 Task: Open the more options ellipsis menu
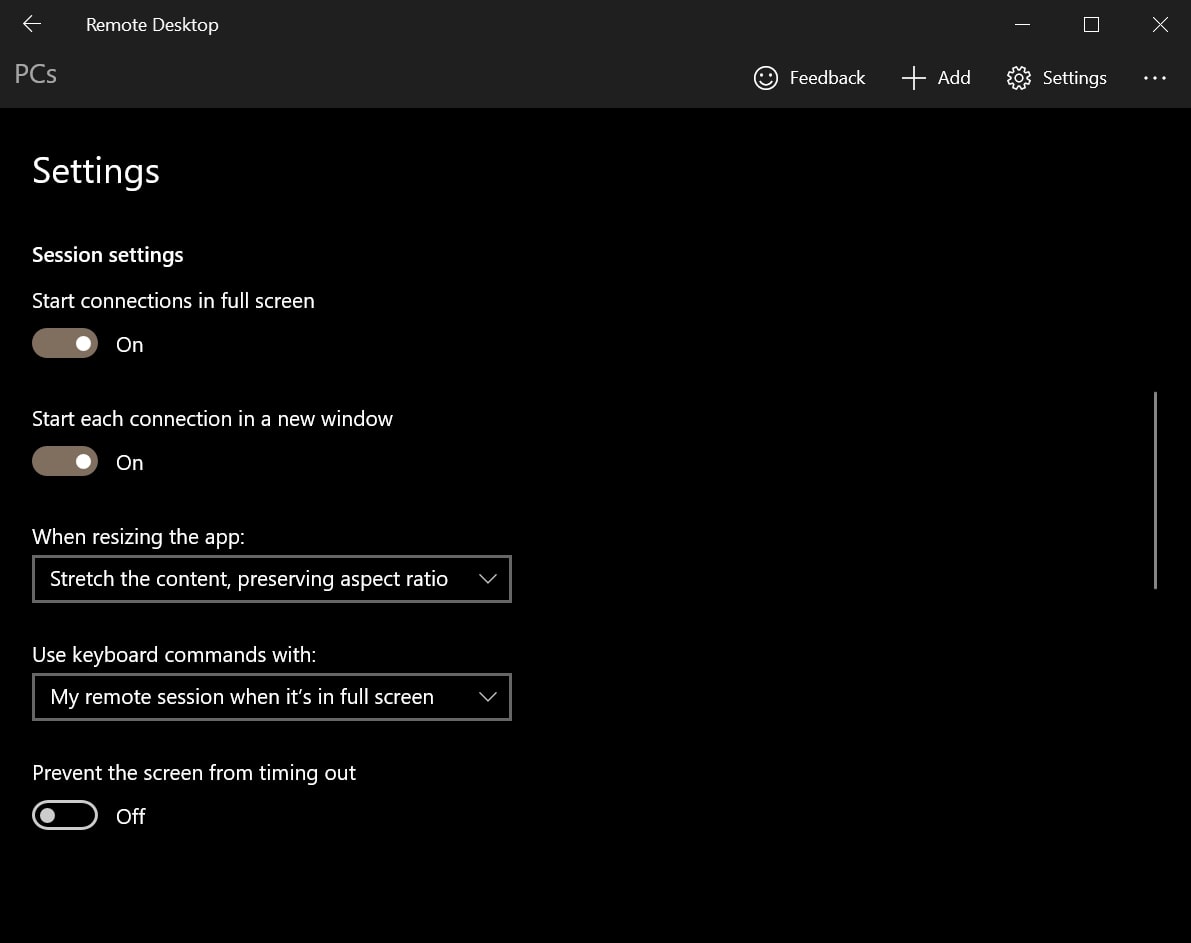point(1155,78)
